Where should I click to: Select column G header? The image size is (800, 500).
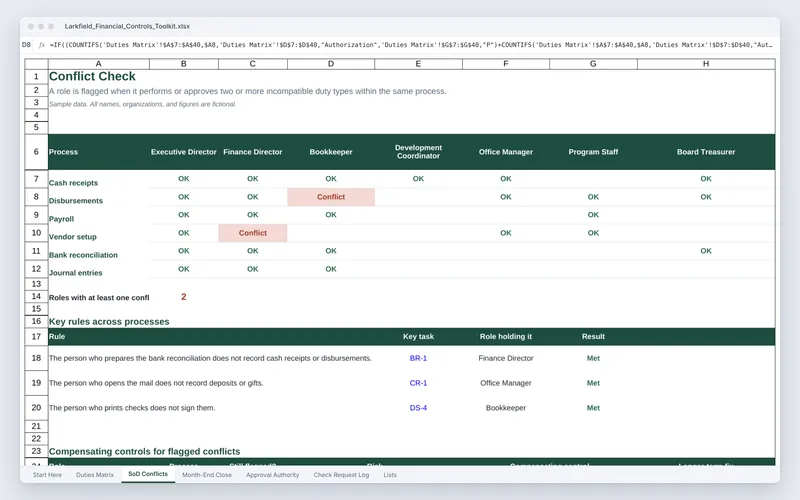[593, 64]
